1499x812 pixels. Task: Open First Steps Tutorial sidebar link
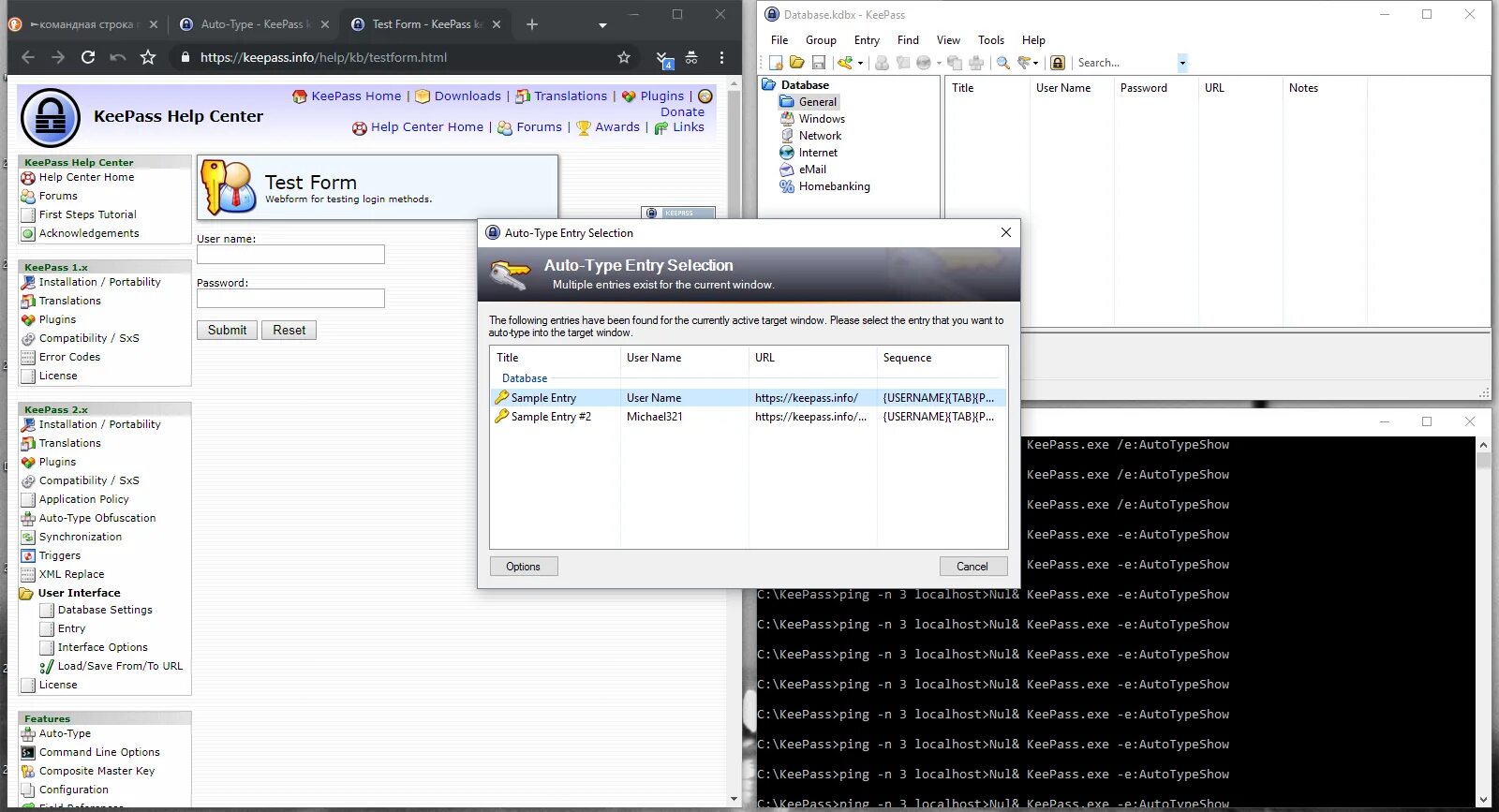click(87, 214)
